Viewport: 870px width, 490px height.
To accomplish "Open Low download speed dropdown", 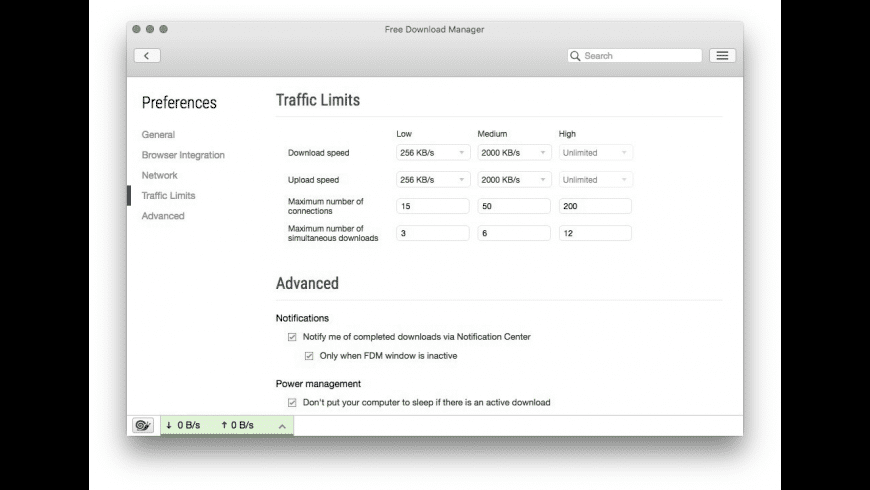I will tap(433, 153).
